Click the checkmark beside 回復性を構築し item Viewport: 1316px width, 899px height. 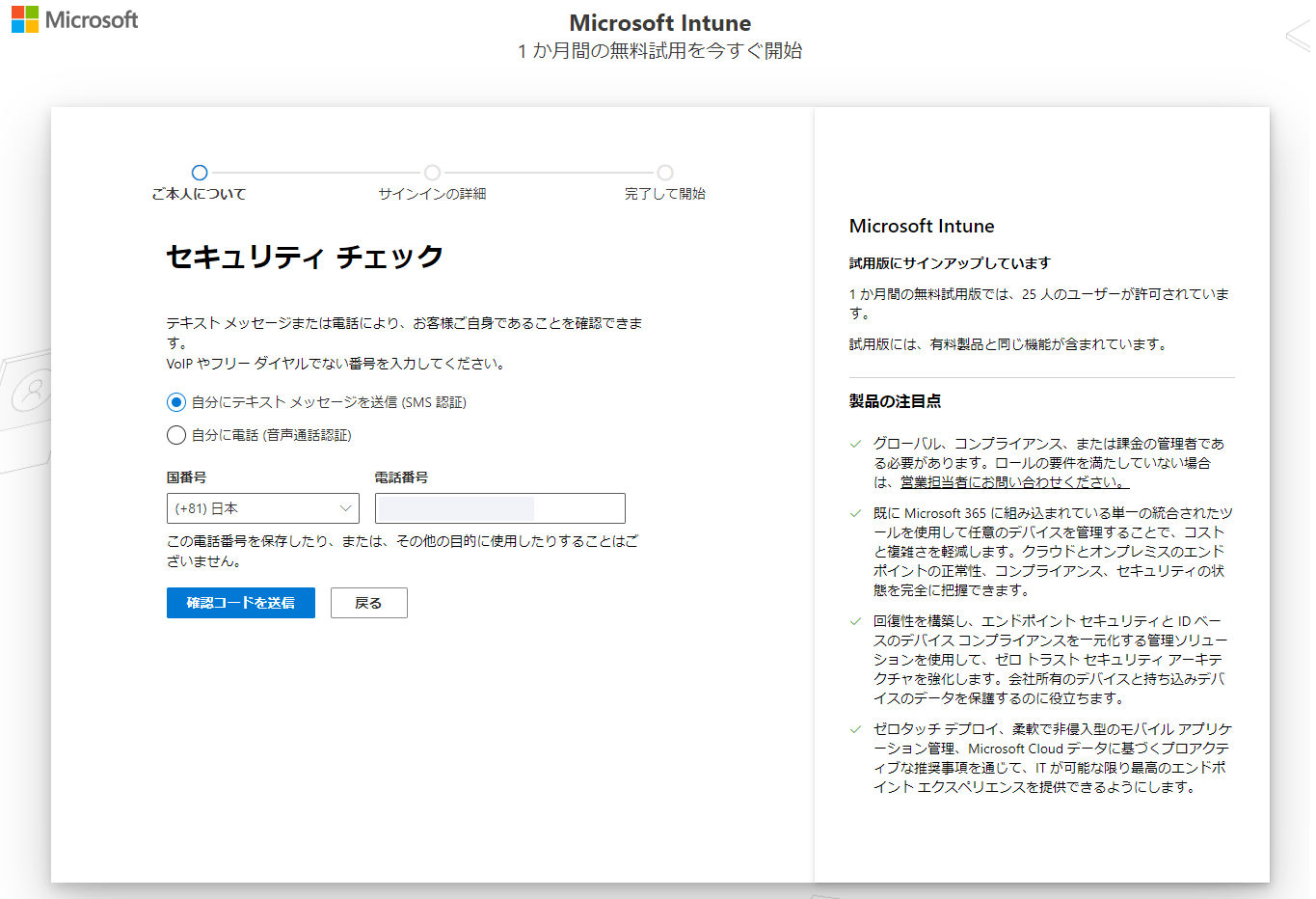point(855,621)
